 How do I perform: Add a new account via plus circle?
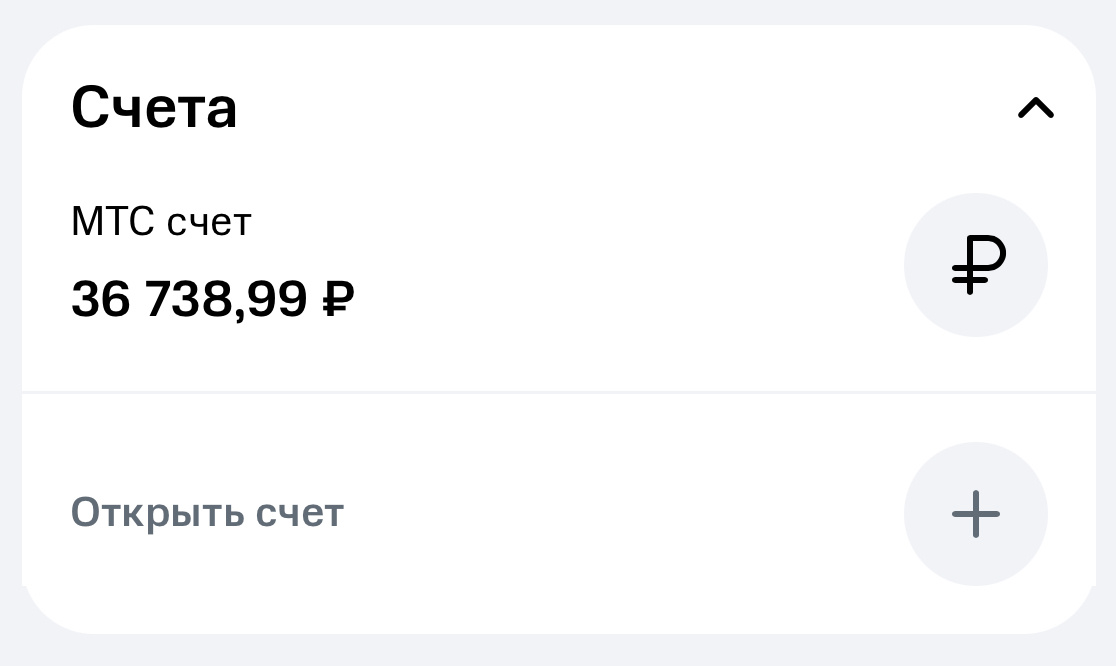(x=976, y=514)
